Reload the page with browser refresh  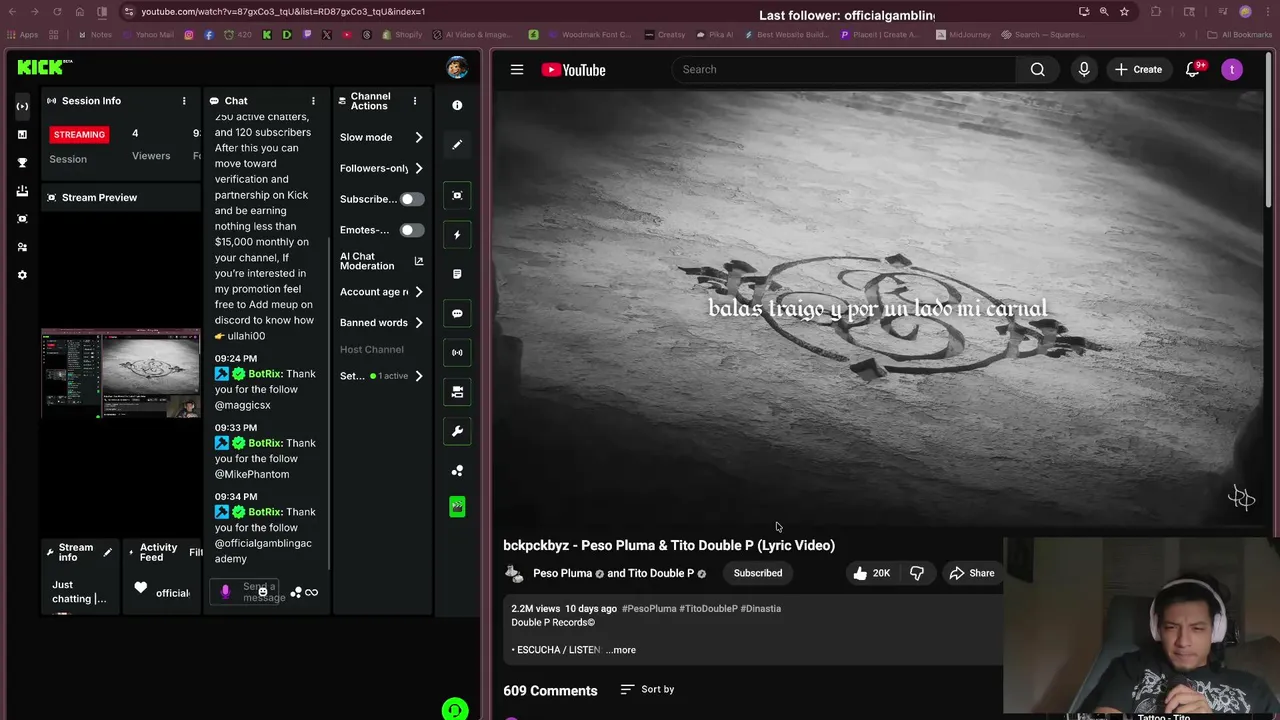pyautogui.click(x=57, y=12)
